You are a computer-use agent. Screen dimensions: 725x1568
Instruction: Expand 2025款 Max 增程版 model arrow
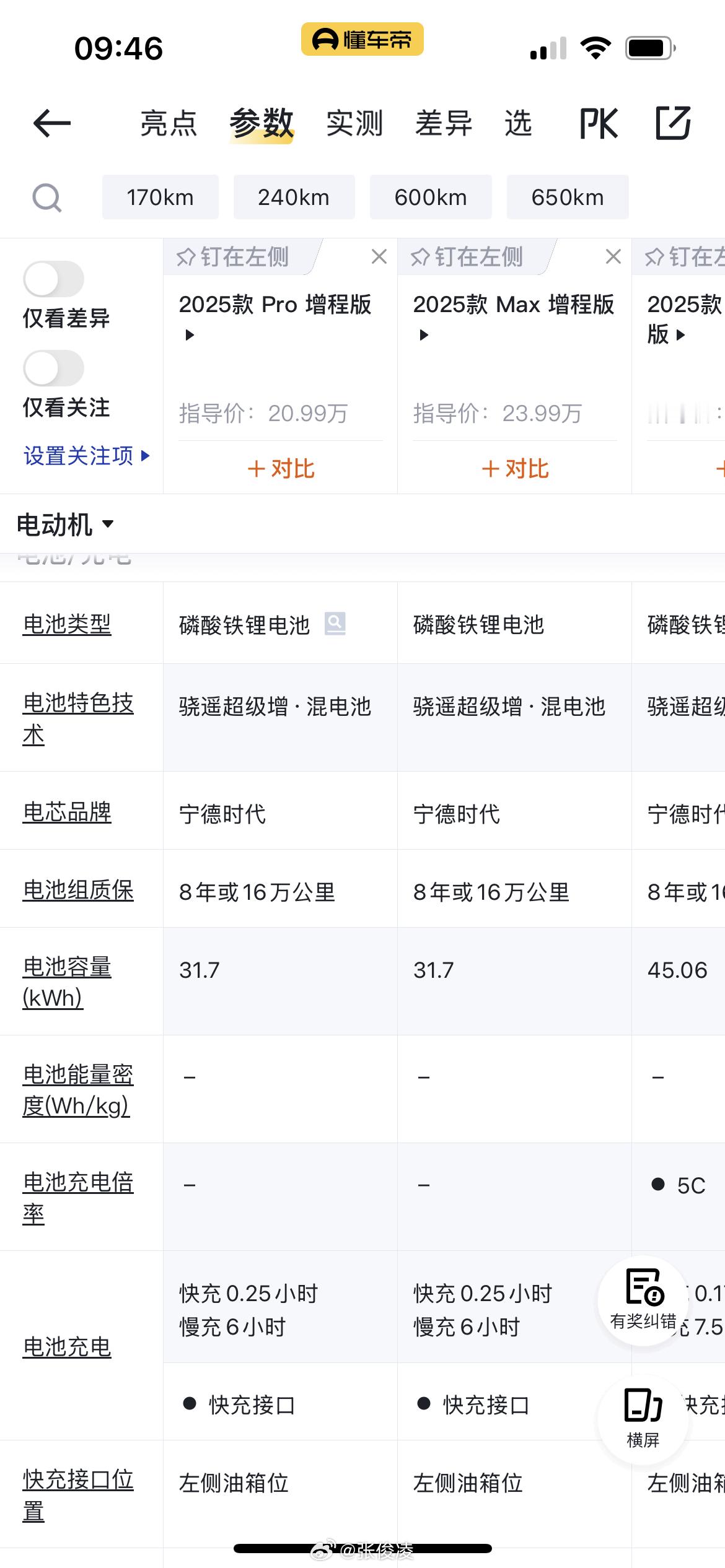click(424, 336)
